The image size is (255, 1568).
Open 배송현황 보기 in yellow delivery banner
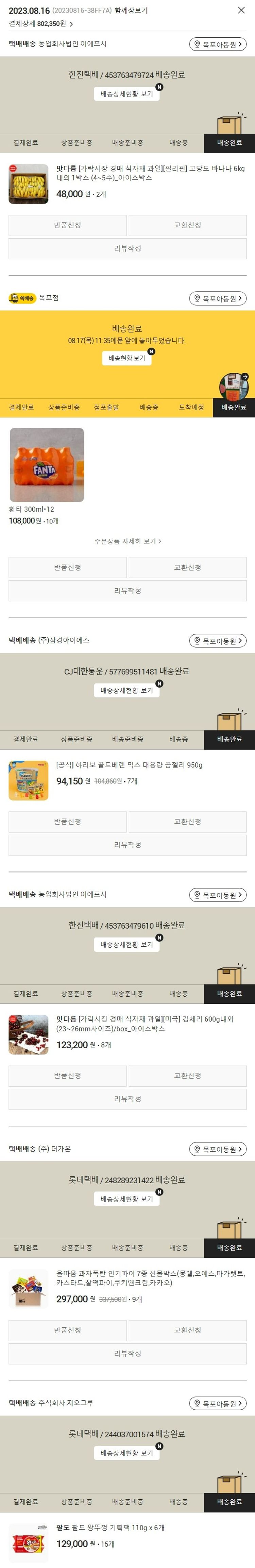pos(126,358)
